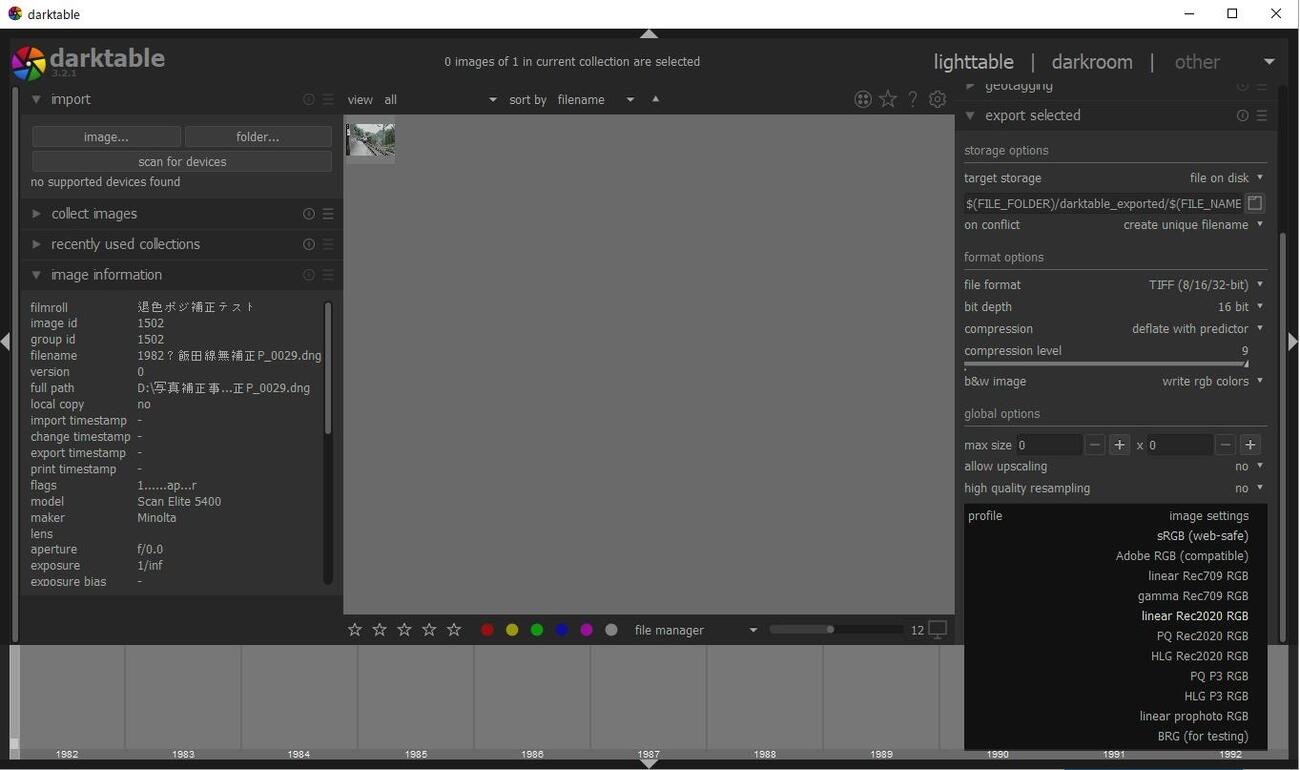Click the folder... import button
Viewport: 1300px width, 770px height.
coord(258,136)
